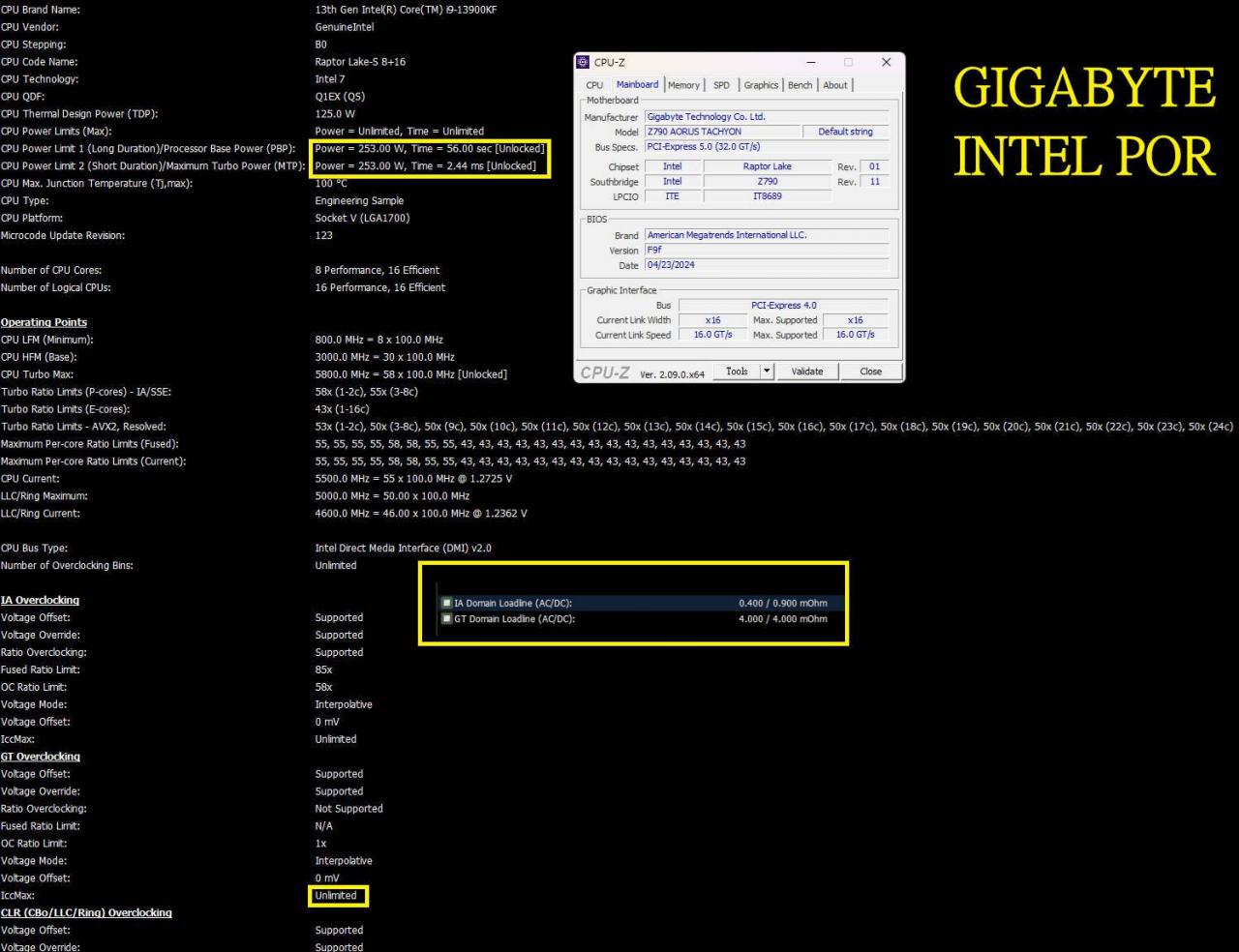This screenshot has width=1239, height=952.
Task: Click the 'Power = Unlimited, Time = Unlimited' value
Action: [x=400, y=132]
